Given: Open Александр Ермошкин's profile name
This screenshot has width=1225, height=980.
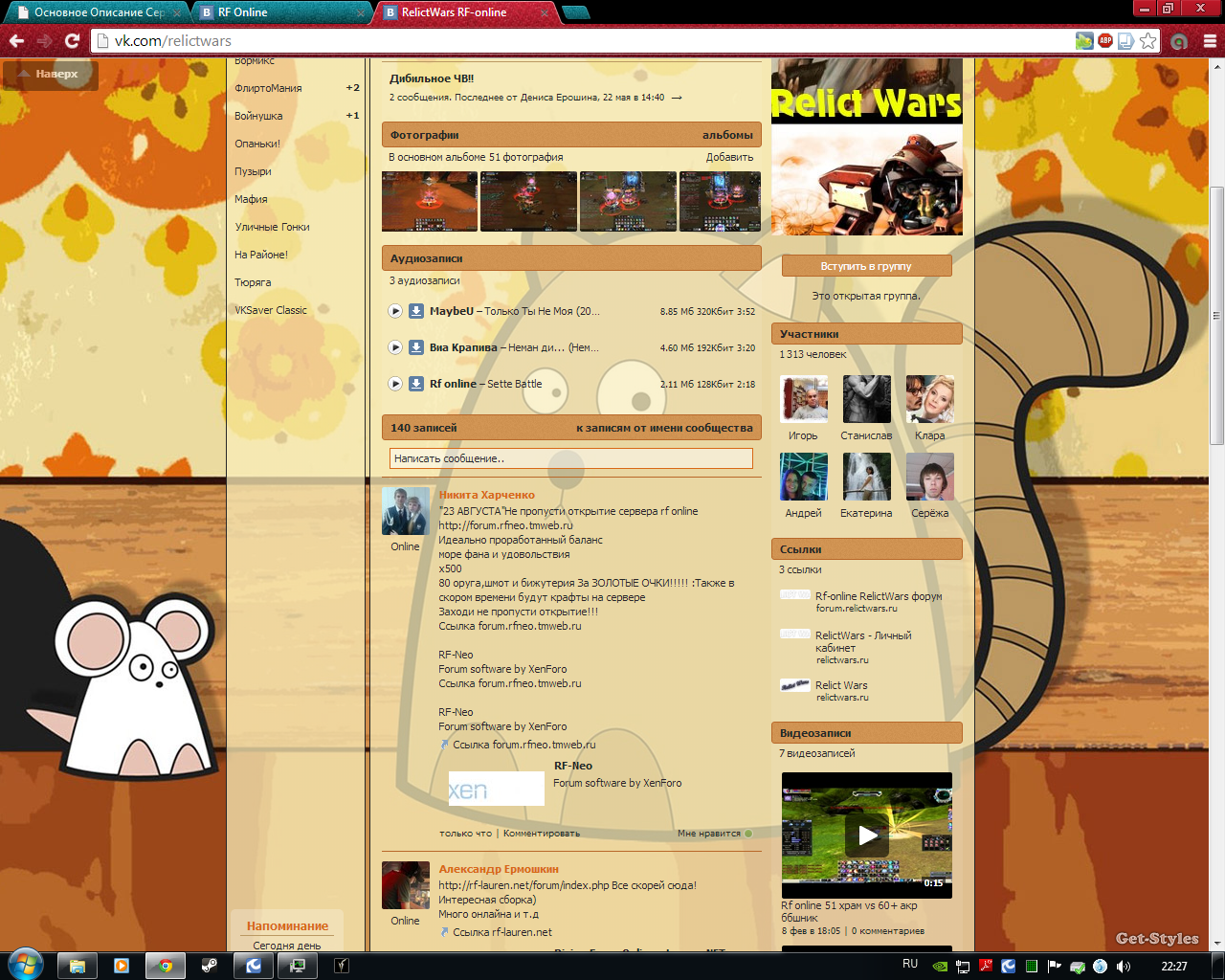Looking at the screenshot, I should (x=499, y=869).
